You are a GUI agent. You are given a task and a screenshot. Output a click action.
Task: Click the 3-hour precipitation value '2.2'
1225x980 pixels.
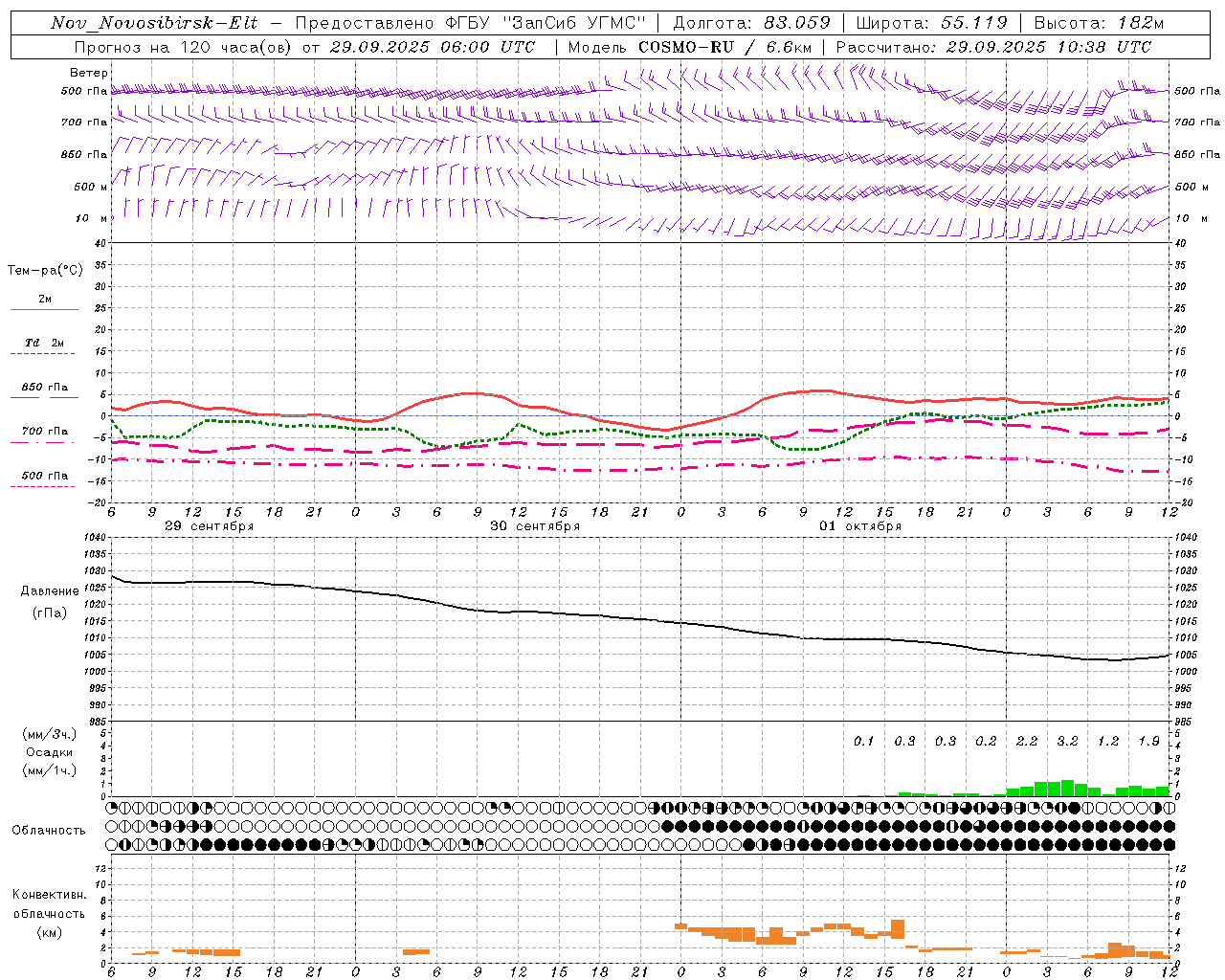(x=1027, y=742)
